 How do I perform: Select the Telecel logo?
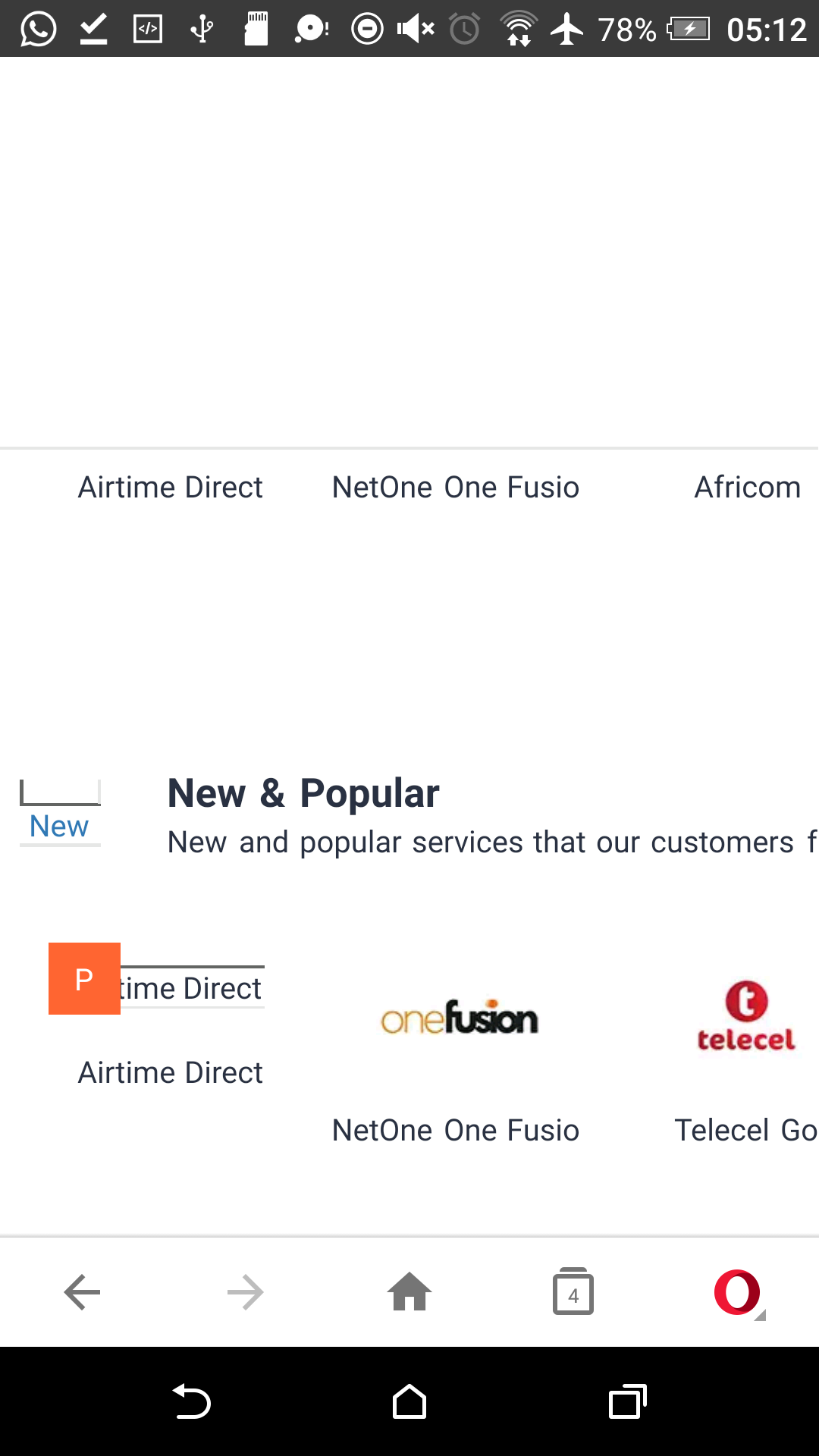746,1016
